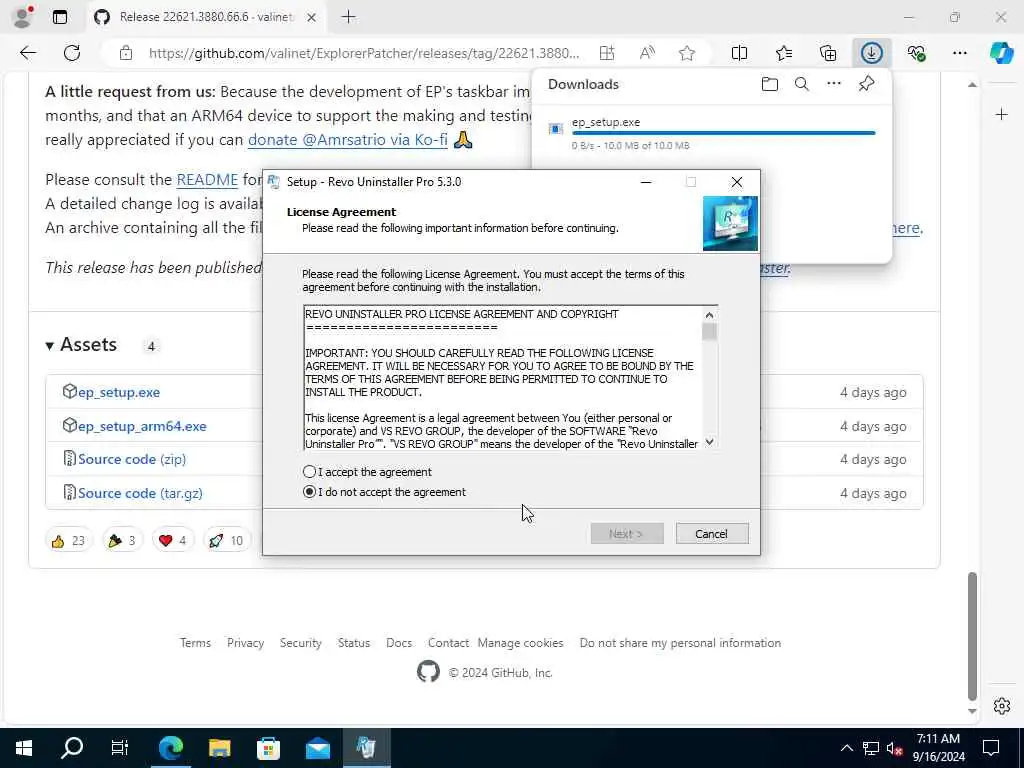
Task: Click license text scrollbar up arrow
Action: pos(709,315)
